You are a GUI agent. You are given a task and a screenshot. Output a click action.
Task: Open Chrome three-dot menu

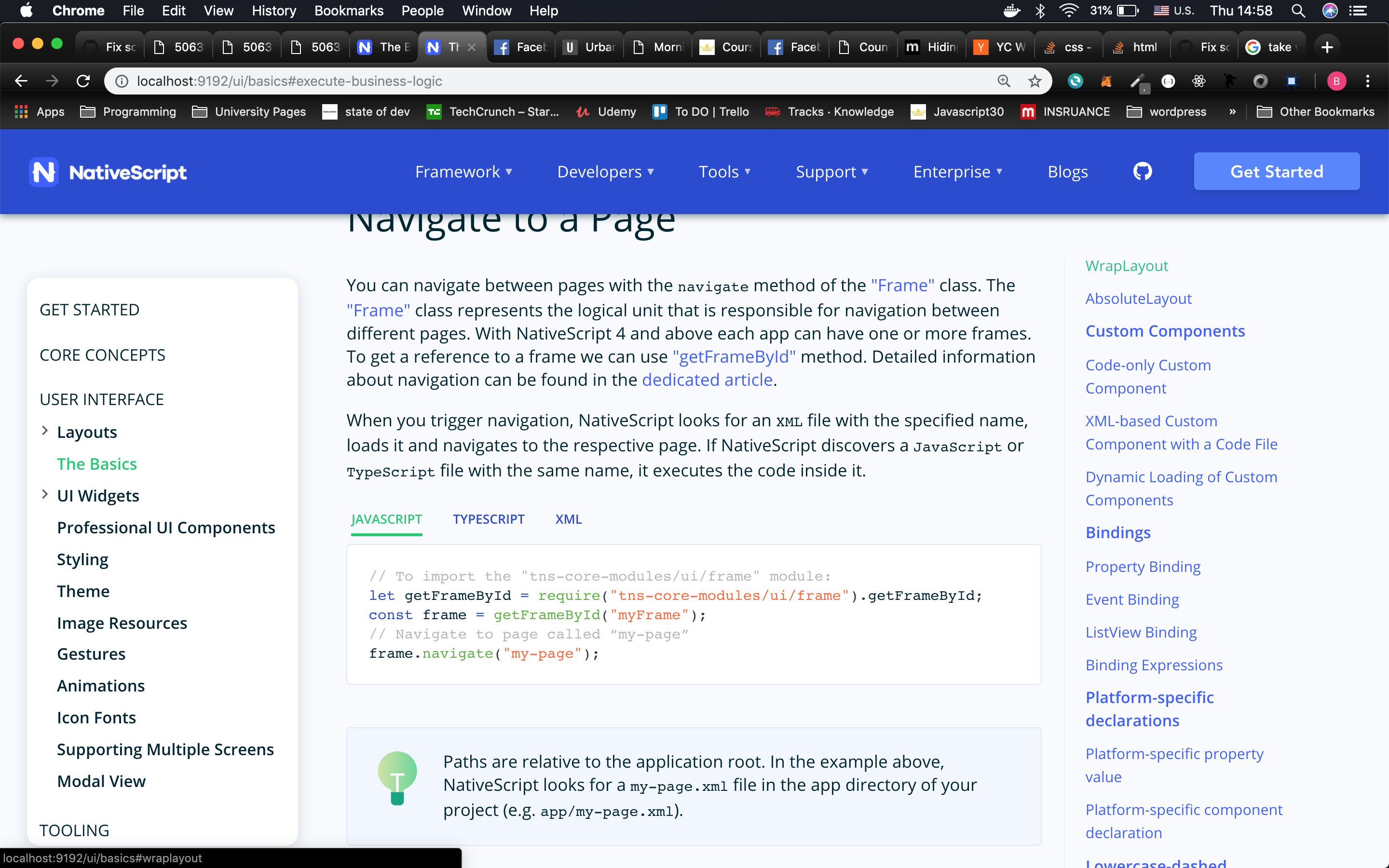1368,81
